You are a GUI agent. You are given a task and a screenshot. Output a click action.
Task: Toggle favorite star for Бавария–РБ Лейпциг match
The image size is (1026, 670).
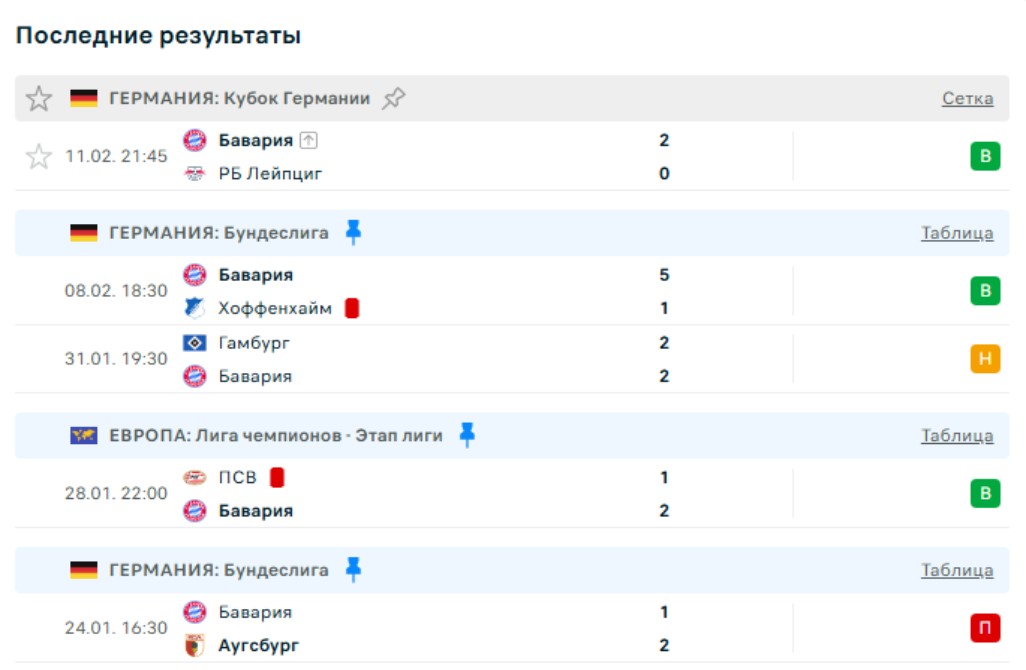click(x=39, y=157)
